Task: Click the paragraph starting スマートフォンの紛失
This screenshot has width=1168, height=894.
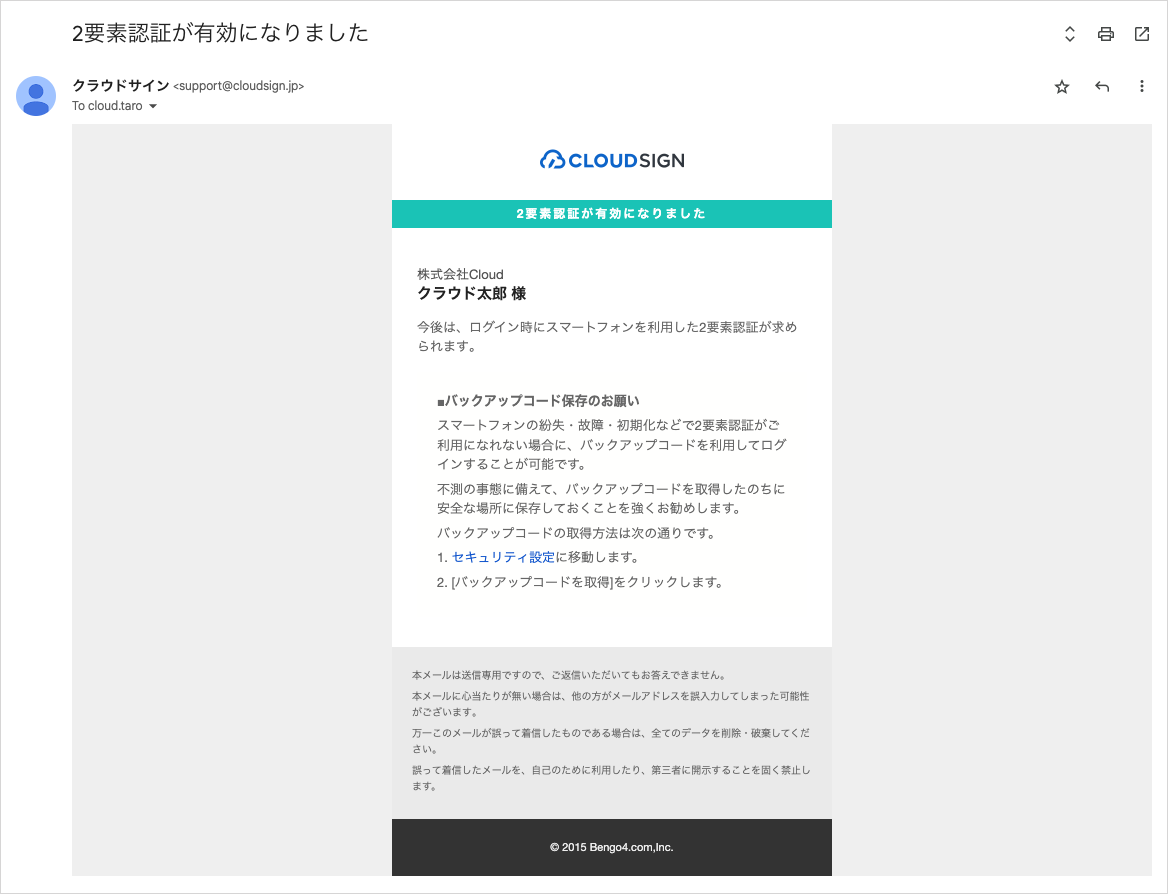Action: point(612,445)
